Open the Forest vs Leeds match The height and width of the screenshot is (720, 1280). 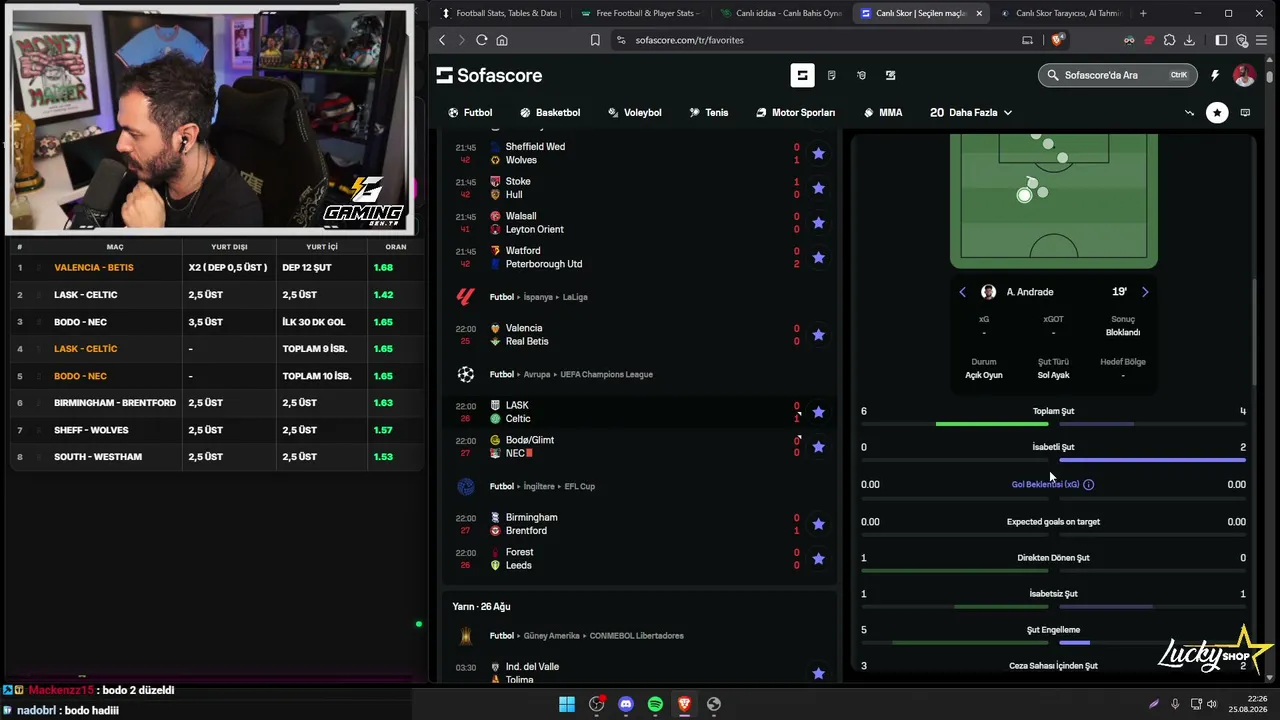pyautogui.click(x=640, y=559)
